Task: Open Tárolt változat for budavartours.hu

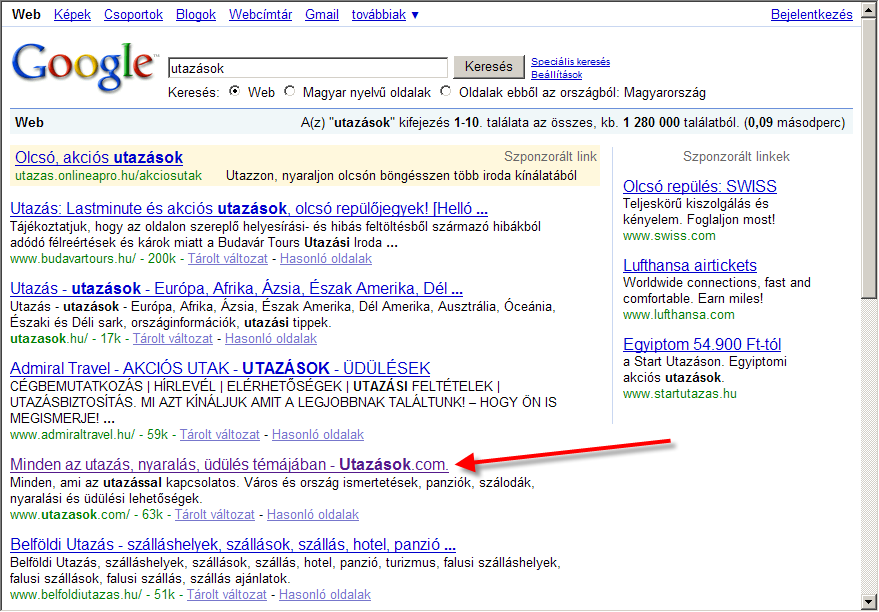Action: coord(228,259)
